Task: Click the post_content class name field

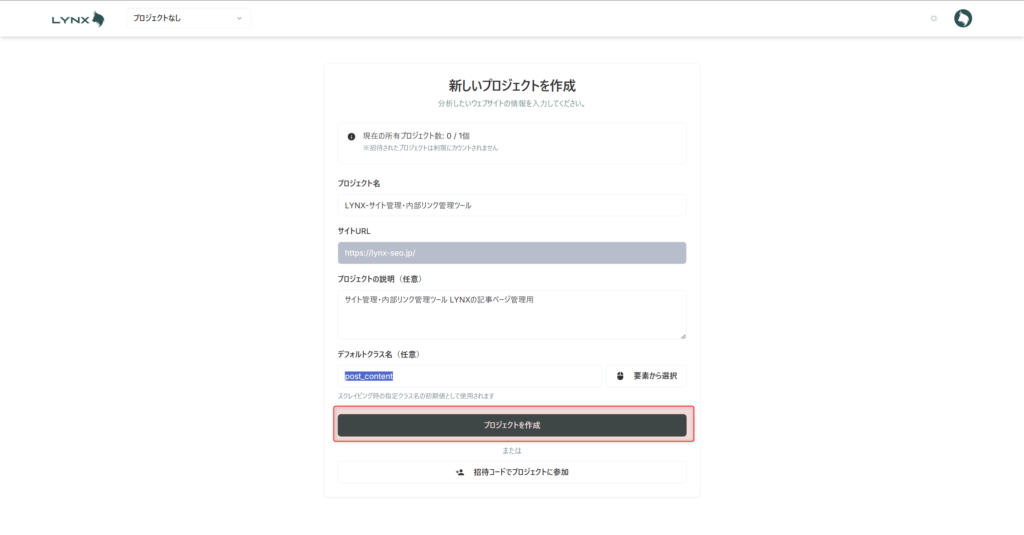Action: pos(470,376)
